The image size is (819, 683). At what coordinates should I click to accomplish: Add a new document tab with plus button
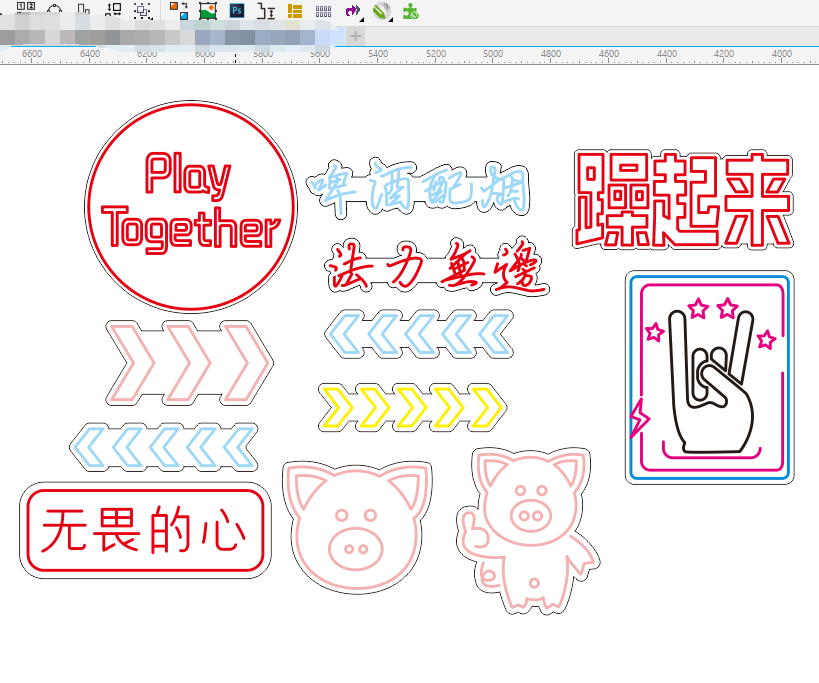coord(355,36)
